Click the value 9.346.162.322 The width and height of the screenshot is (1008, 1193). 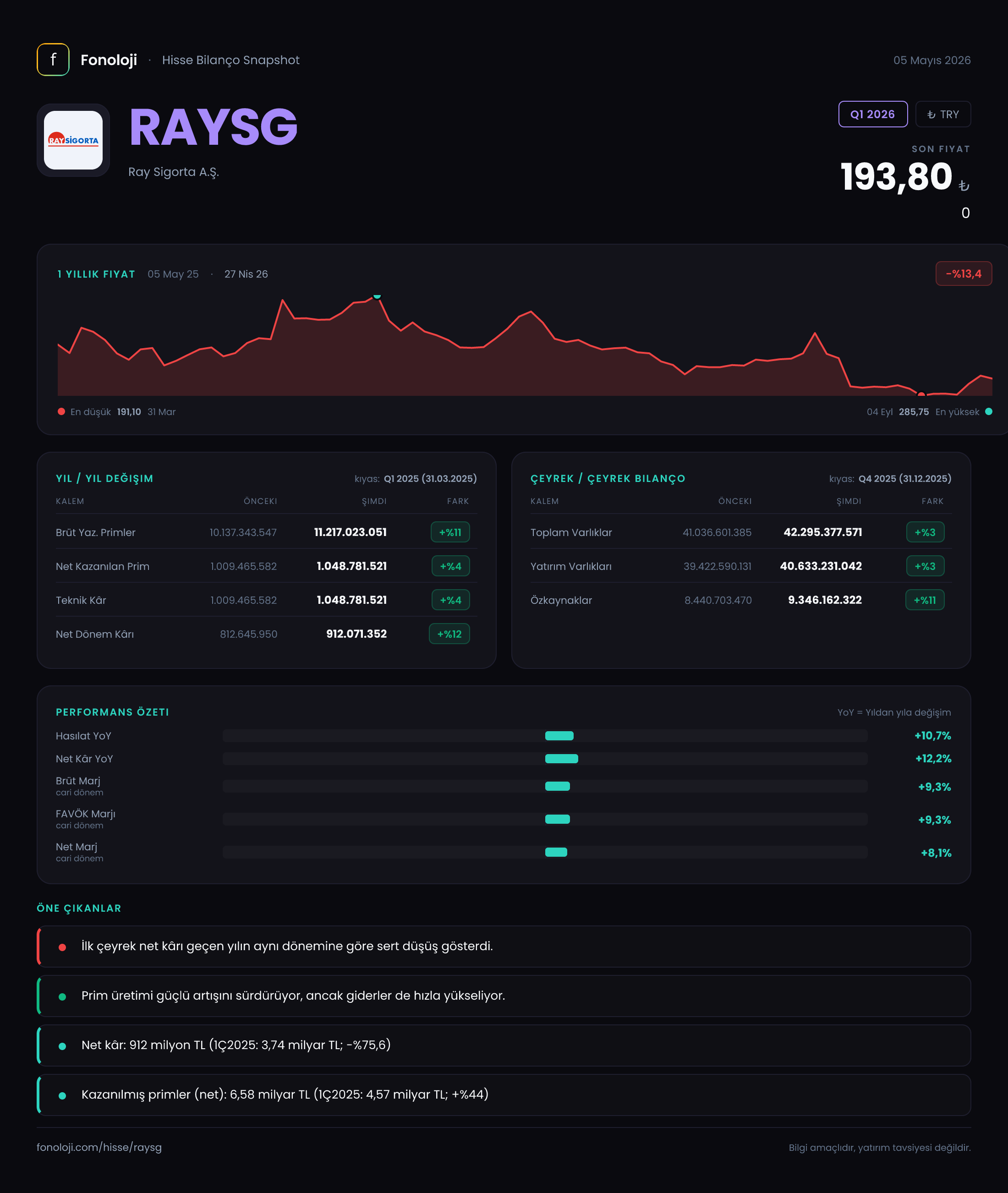pyautogui.click(x=825, y=600)
